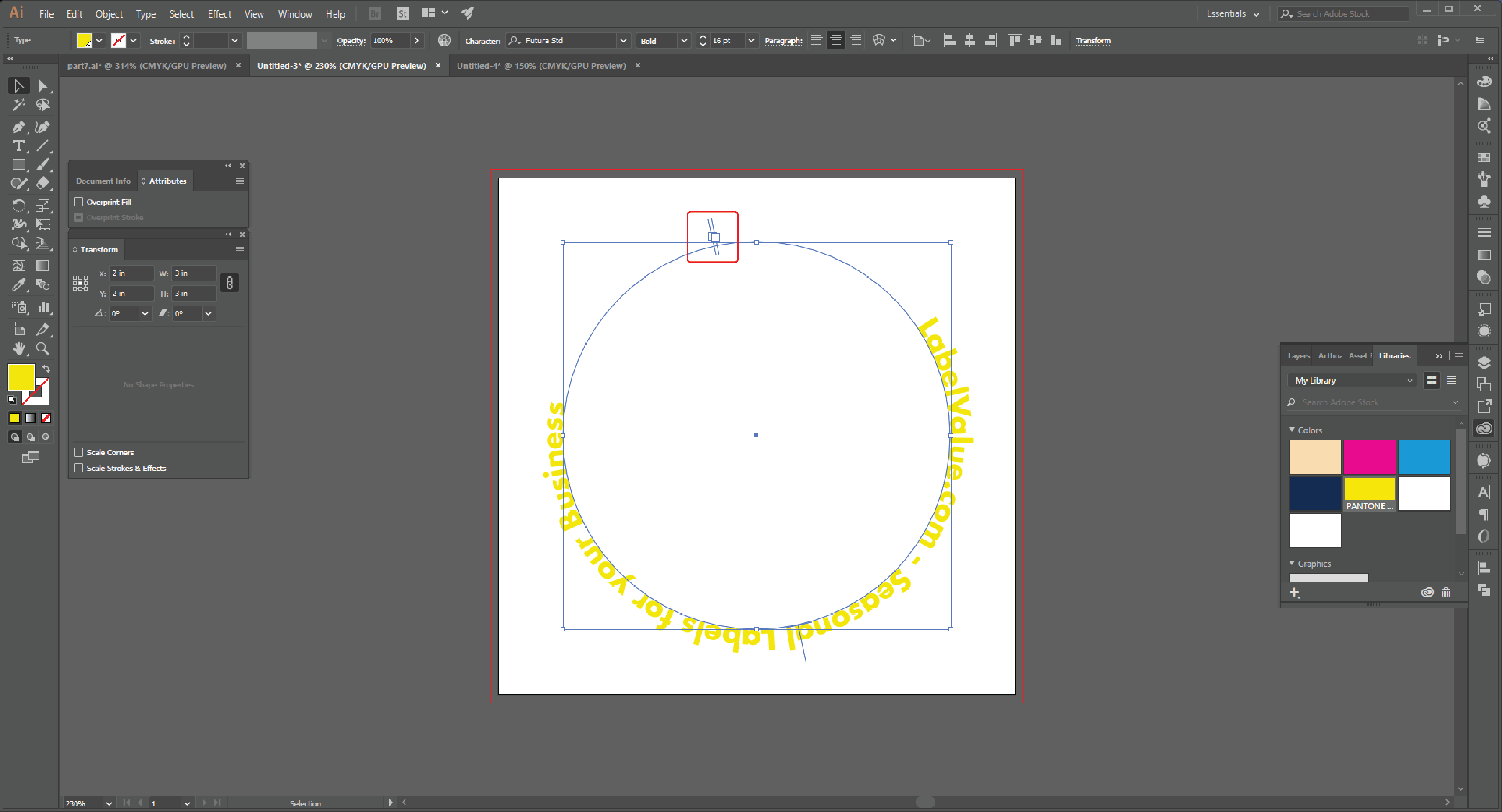The image size is (1502, 812).
Task: Switch libraries to grid view
Action: coord(1432,380)
